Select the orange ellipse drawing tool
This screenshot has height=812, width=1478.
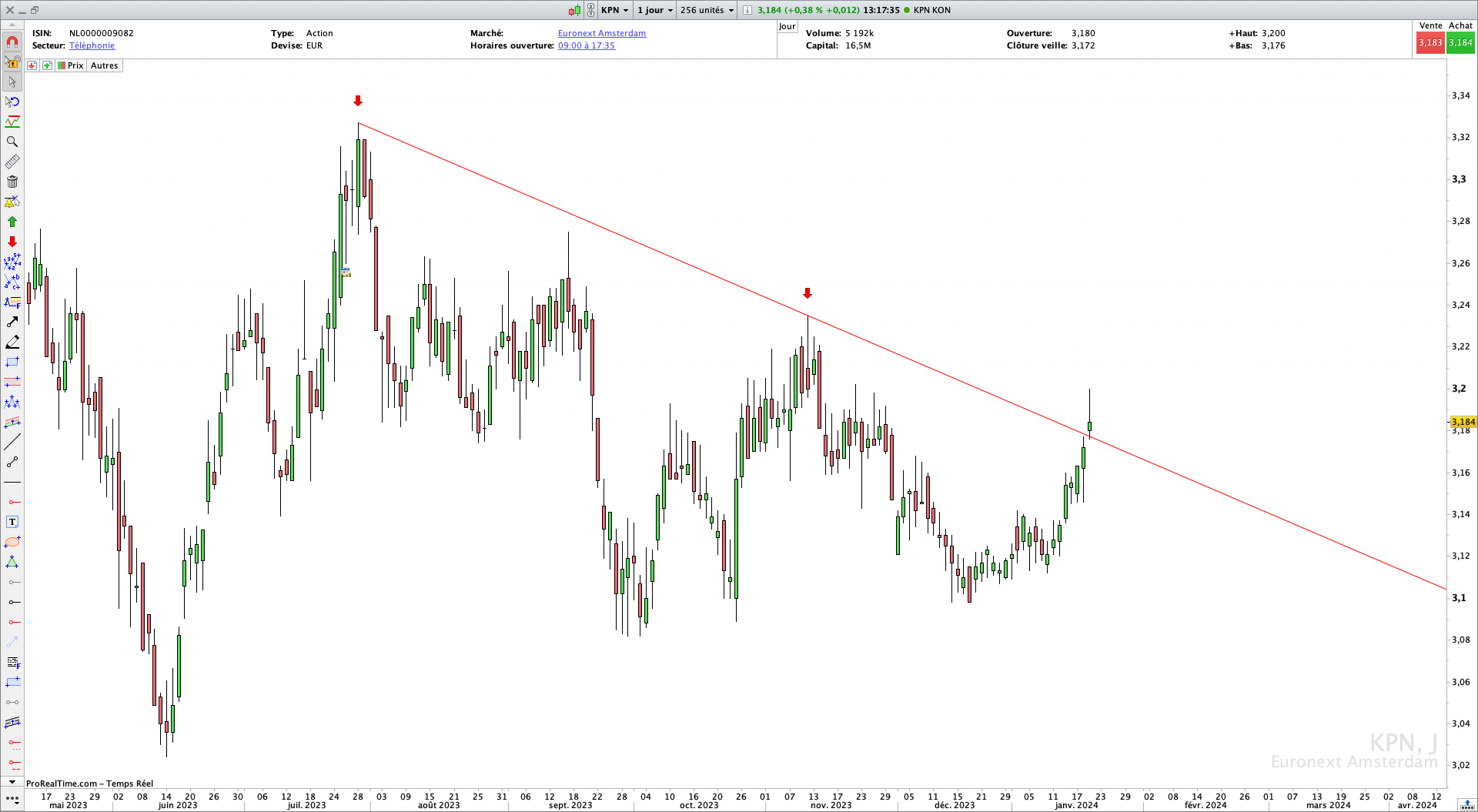(12, 542)
